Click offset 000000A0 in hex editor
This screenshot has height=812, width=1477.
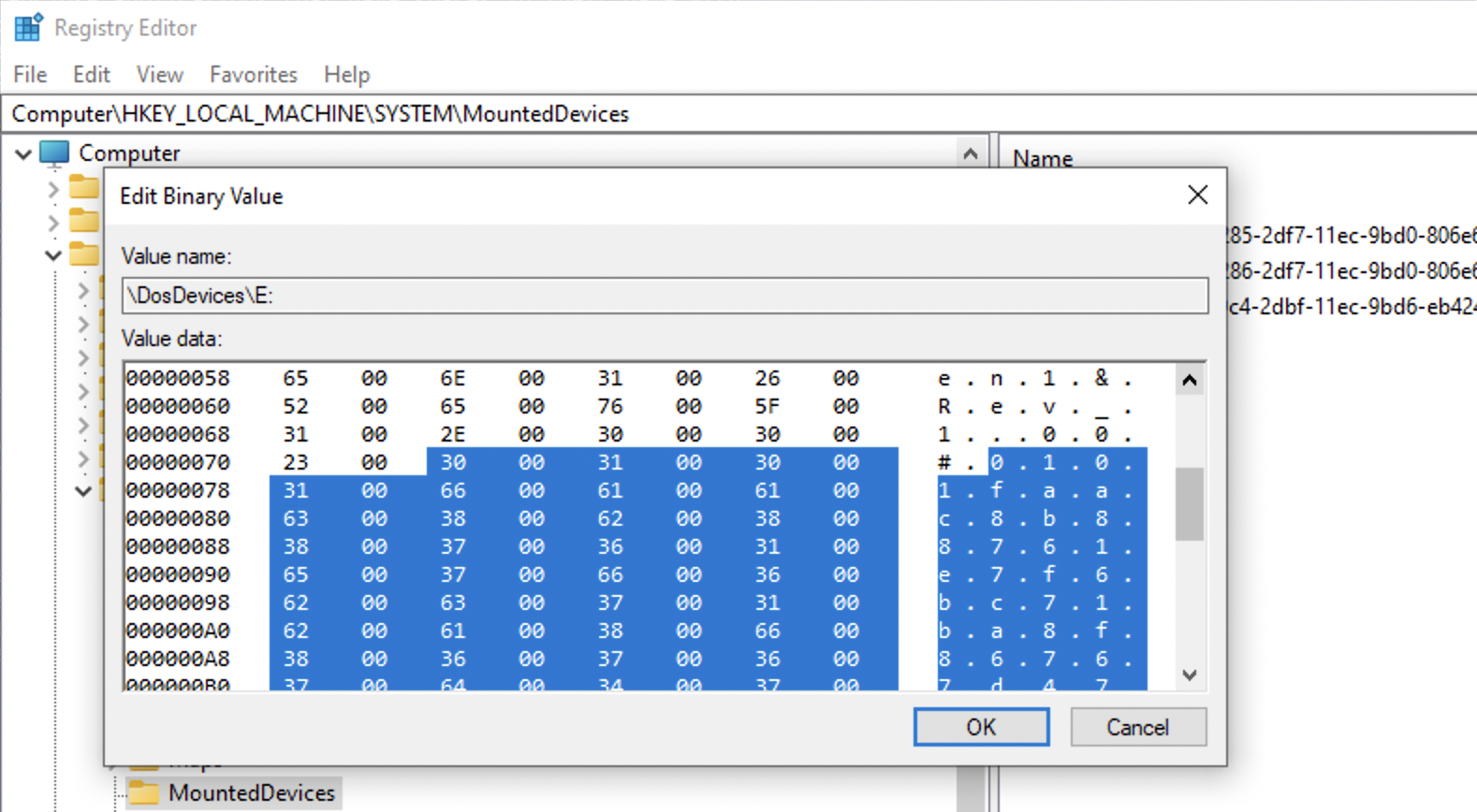(178, 631)
